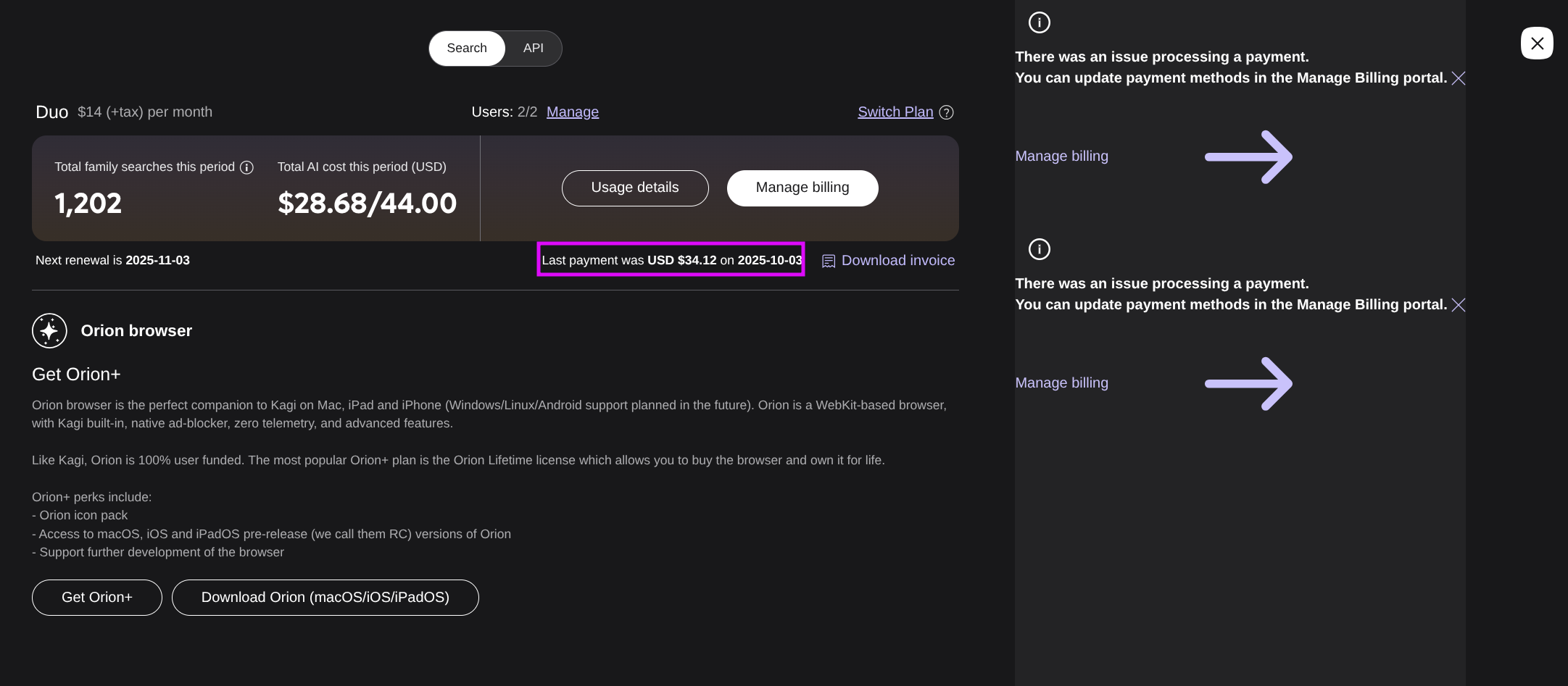Image resolution: width=1568 pixels, height=686 pixels.
Task: Click Download Orion (macOS/iOS/iPadOS) button
Action: click(x=325, y=598)
